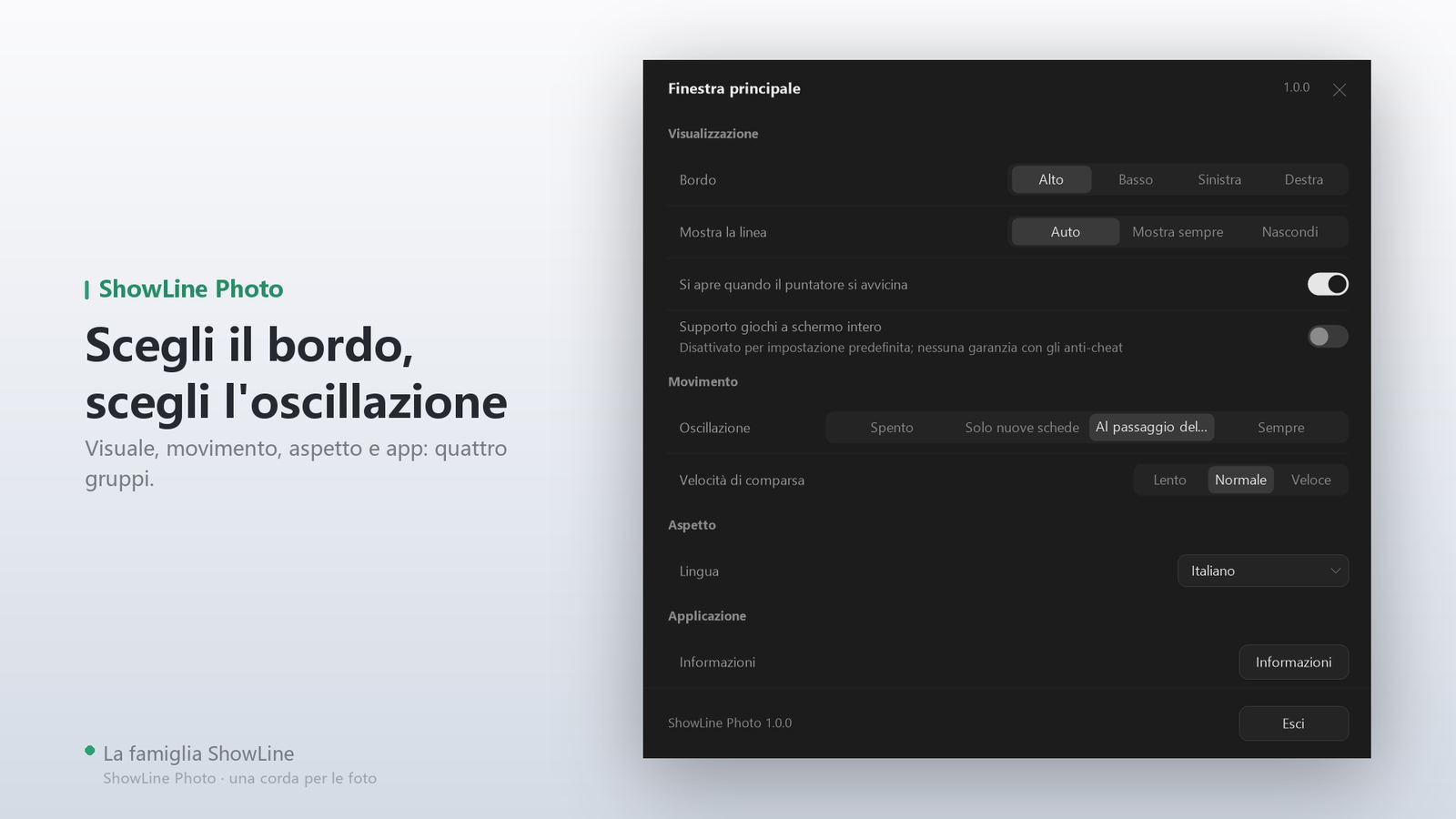Click the Aspetto section heading
This screenshot has height=819, width=1456.
point(692,525)
